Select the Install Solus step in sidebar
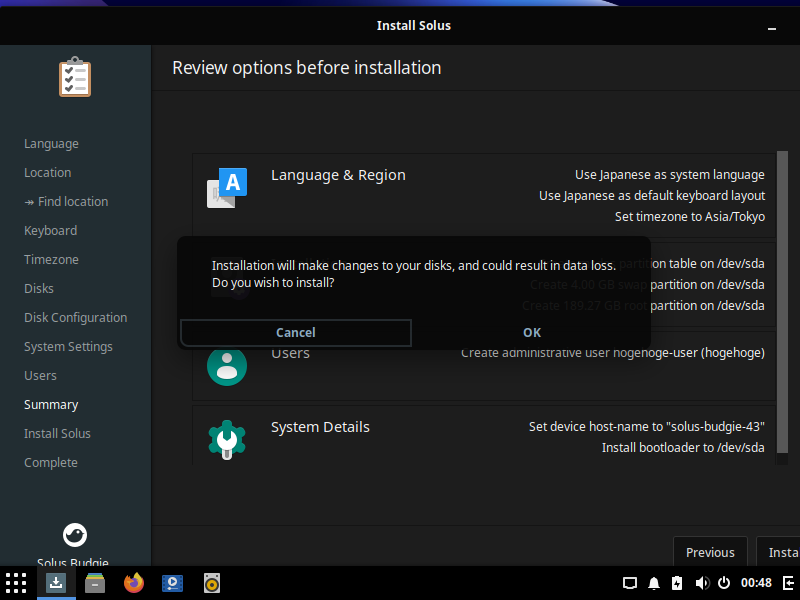The height and width of the screenshot is (600, 800). (57, 434)
